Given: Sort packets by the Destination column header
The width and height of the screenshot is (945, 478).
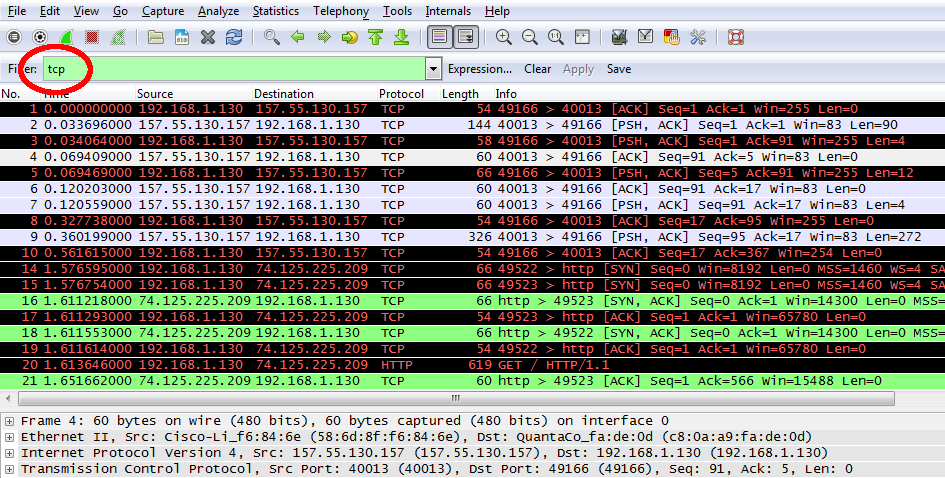Looking at the screenshot, I should (x=315, y=94).
